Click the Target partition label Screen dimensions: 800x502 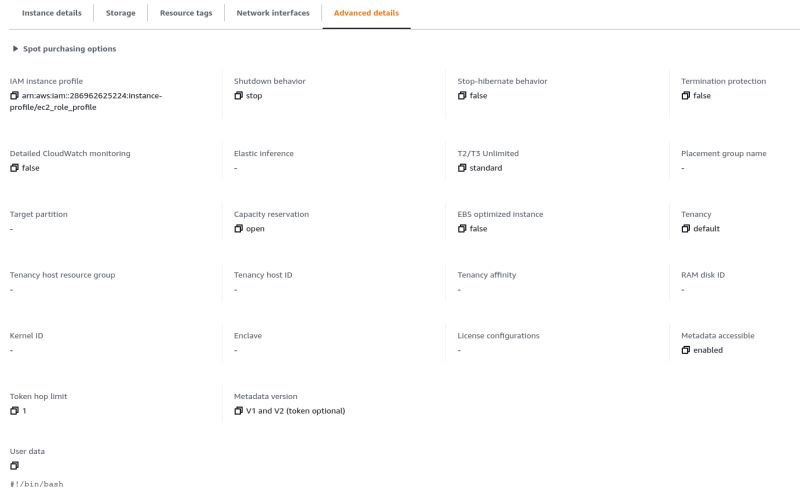click(x=38, y=214)
